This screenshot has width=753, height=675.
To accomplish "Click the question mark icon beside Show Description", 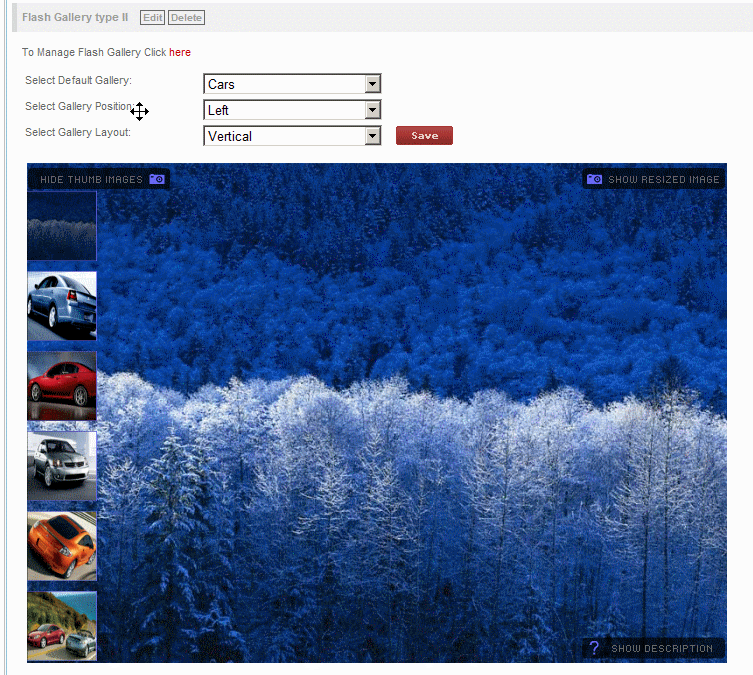I will pos(594,648).
